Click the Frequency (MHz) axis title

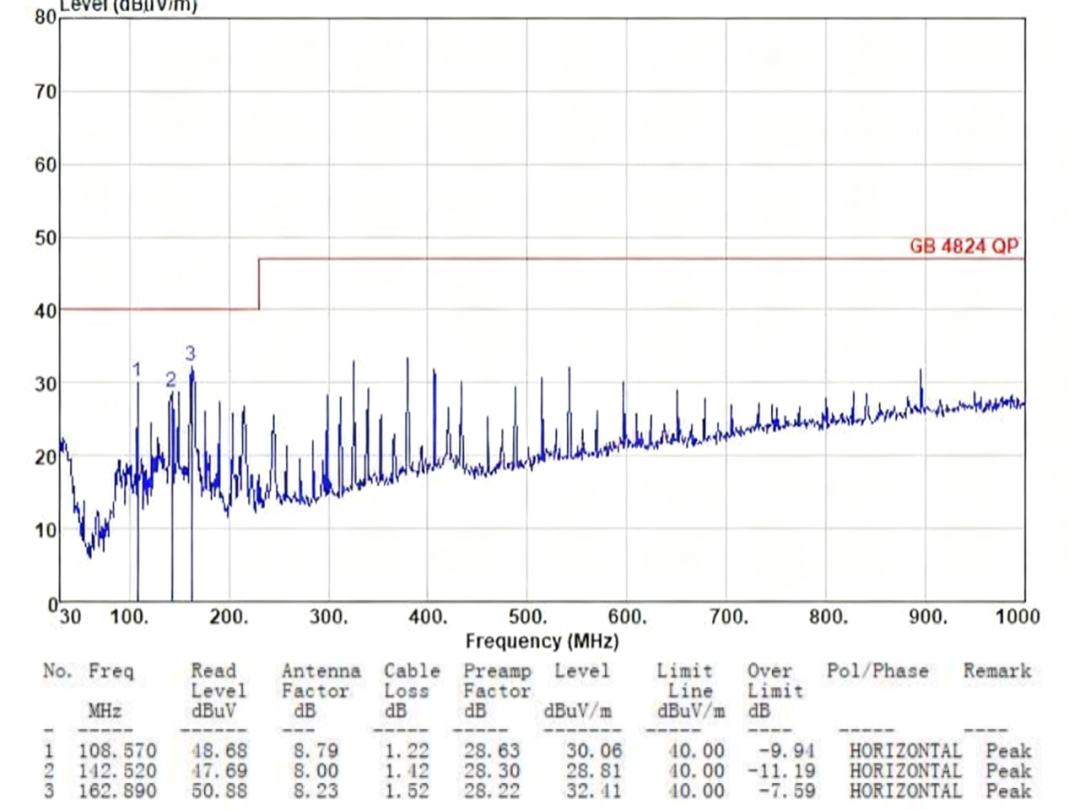(x=542, y=641)
